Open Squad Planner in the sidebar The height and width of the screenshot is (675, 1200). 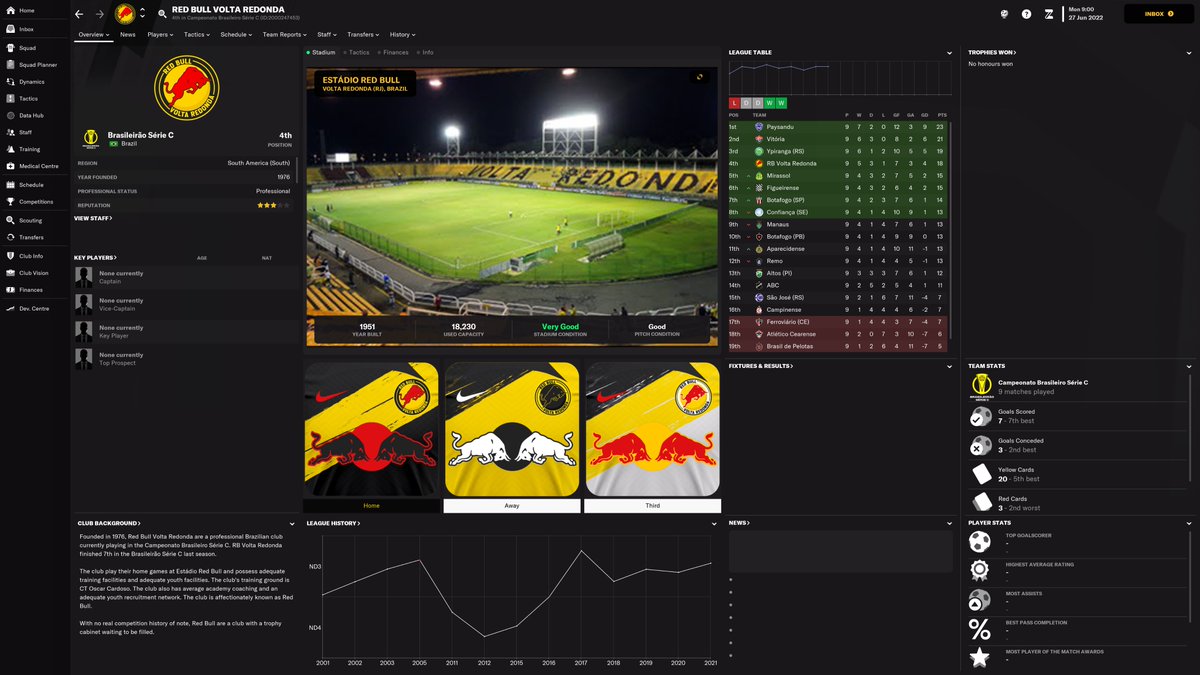click(x=37, y=65)
